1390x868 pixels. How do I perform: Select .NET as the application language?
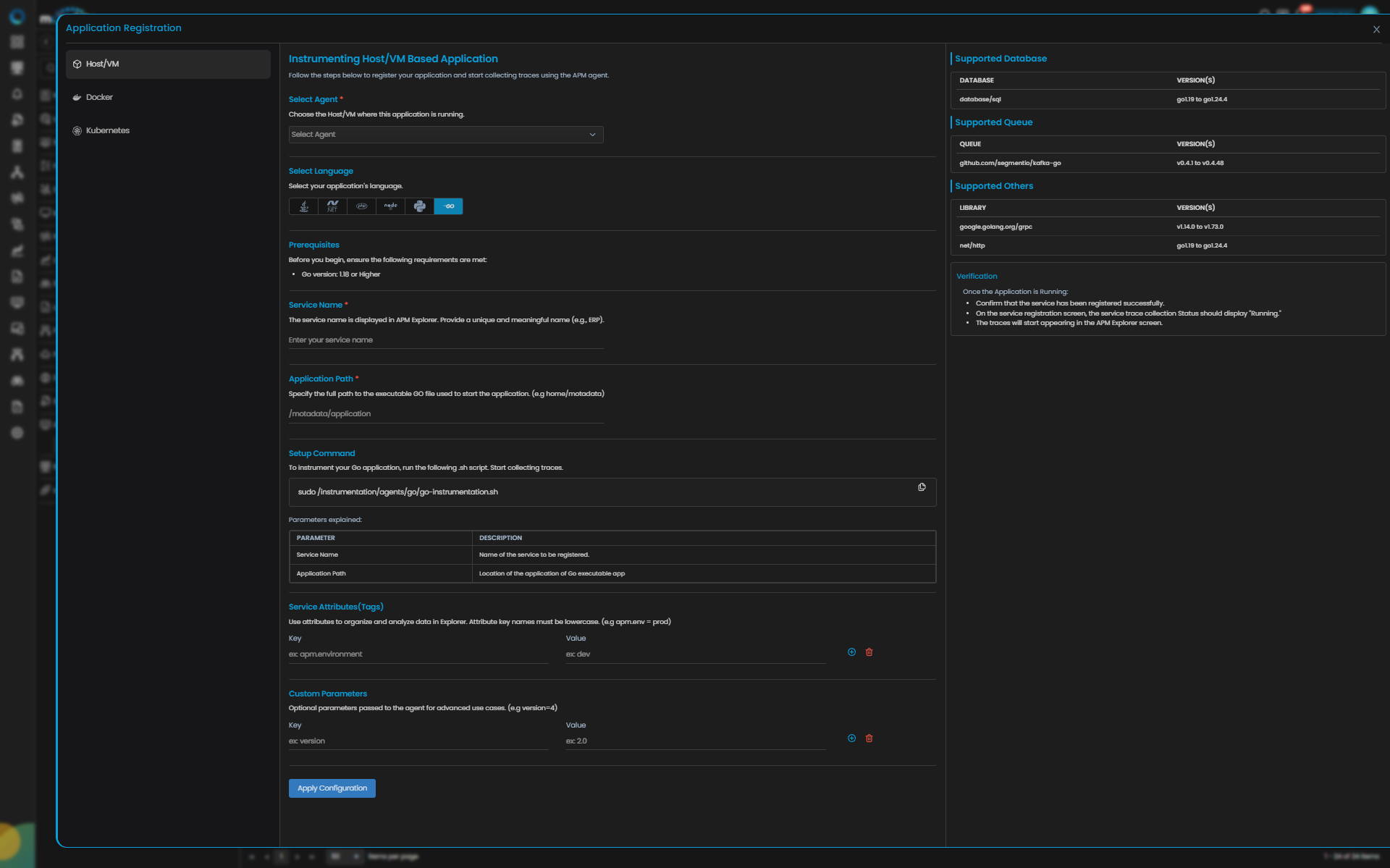coord(332,206)
